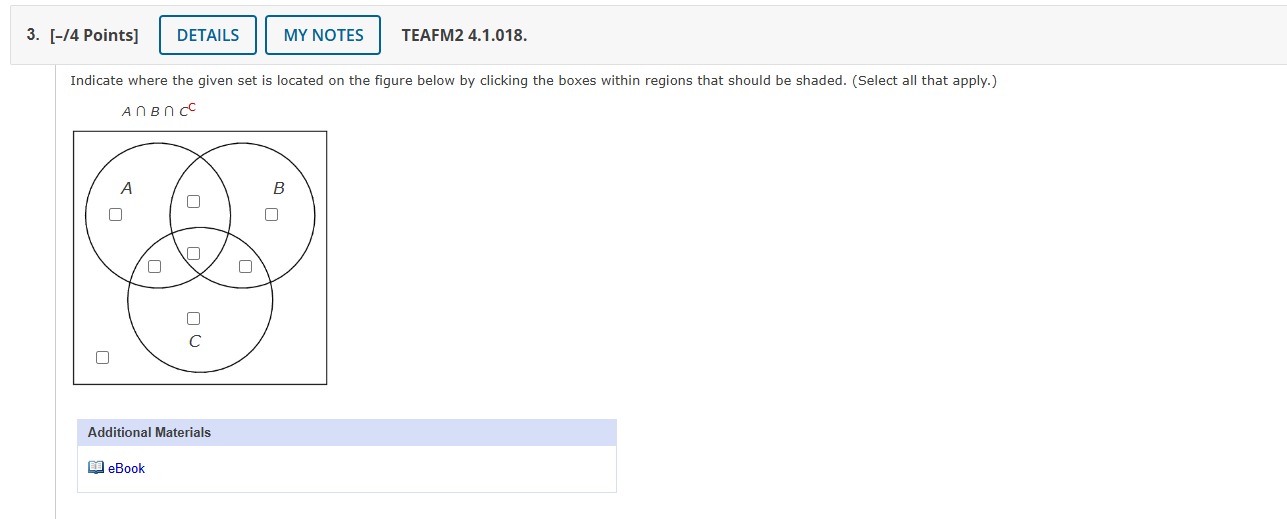Viewport: 1287px width, 519px height.
Task: Click the C label in the Venn diagram
Action: point(194,341)
